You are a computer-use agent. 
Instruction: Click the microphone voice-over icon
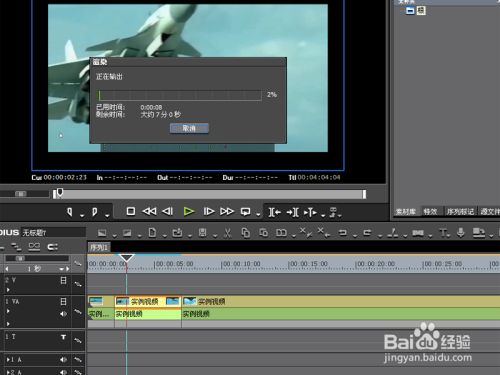461,232
